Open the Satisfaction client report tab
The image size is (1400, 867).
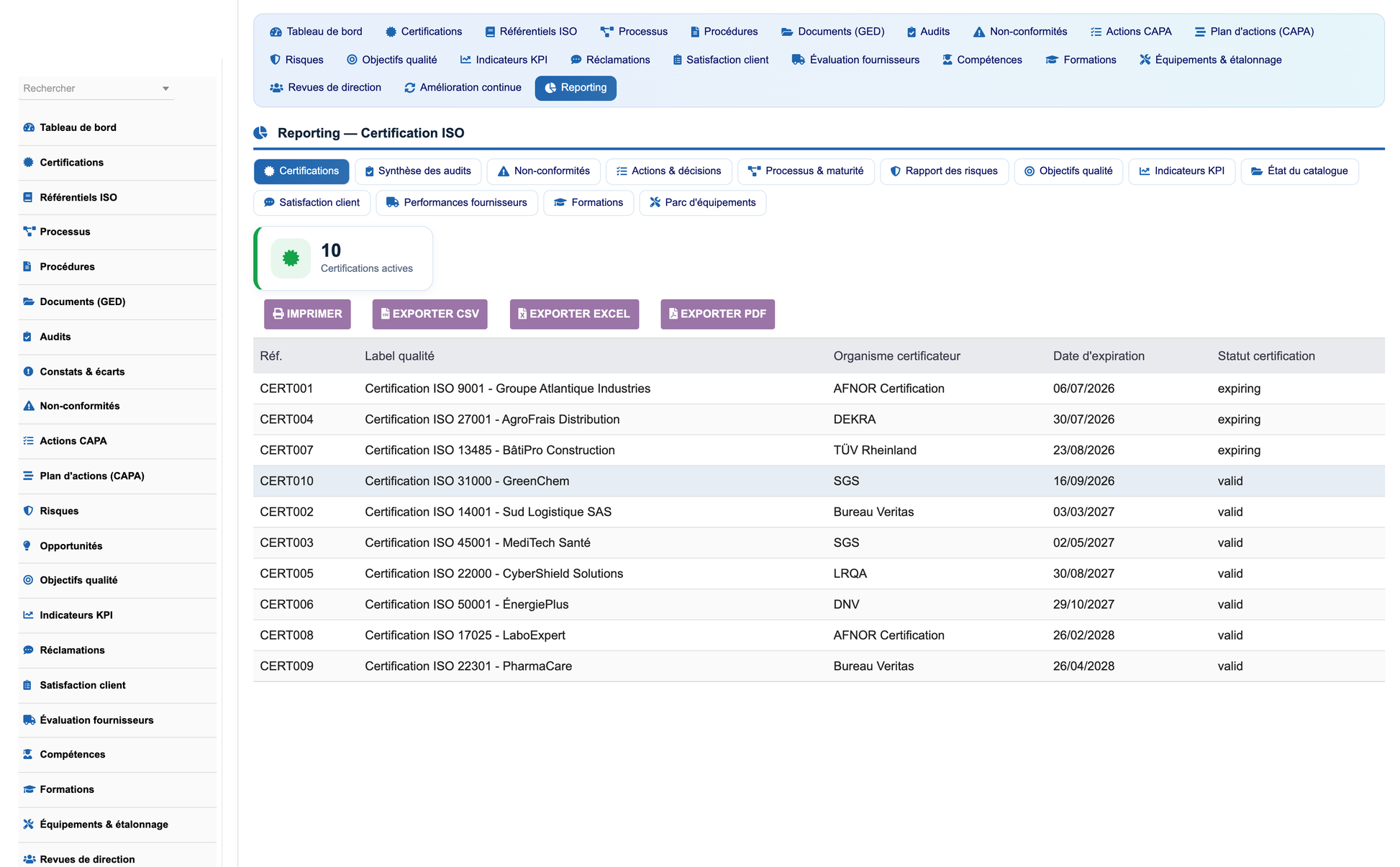312,203
